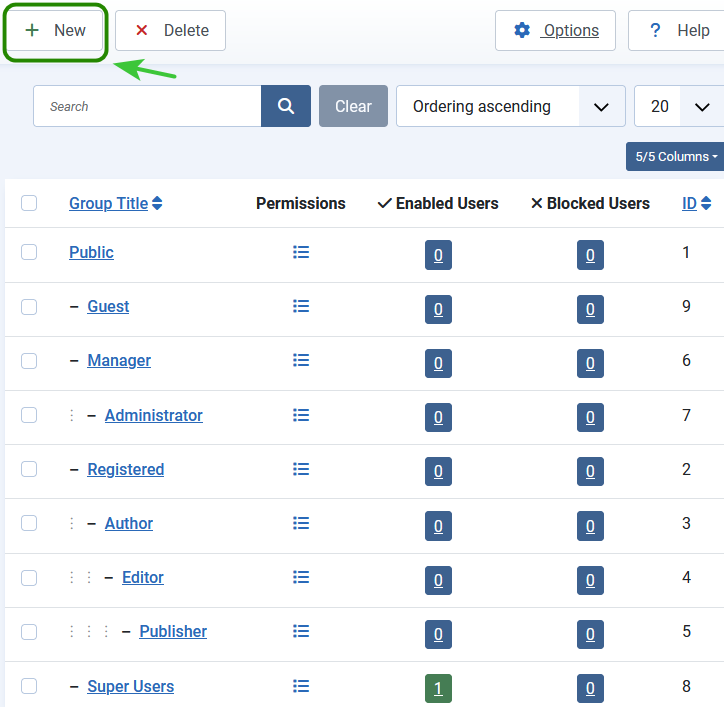
Task: Open the Registered group link
Action: point(126,469)
